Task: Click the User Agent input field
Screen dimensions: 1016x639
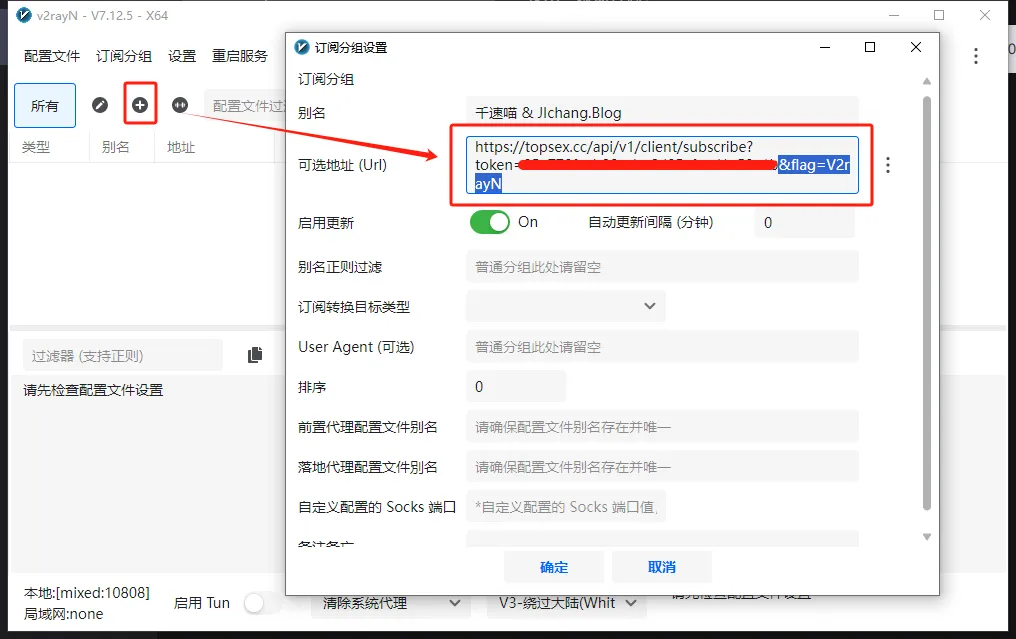Action: (x=662, y=347)
